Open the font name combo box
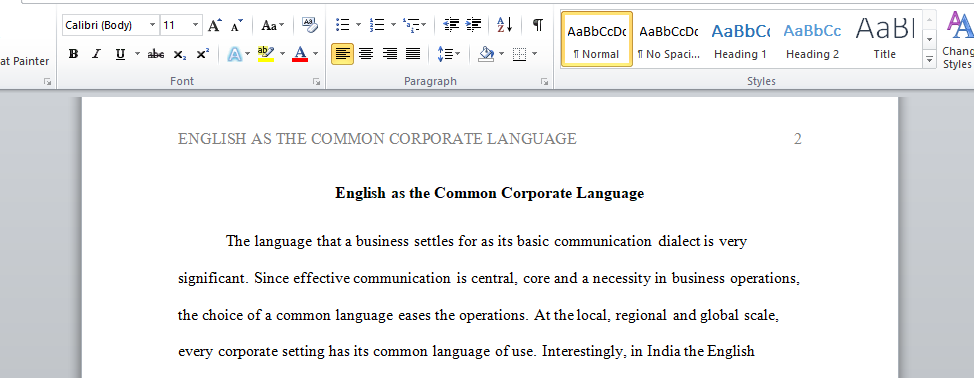 110,25
